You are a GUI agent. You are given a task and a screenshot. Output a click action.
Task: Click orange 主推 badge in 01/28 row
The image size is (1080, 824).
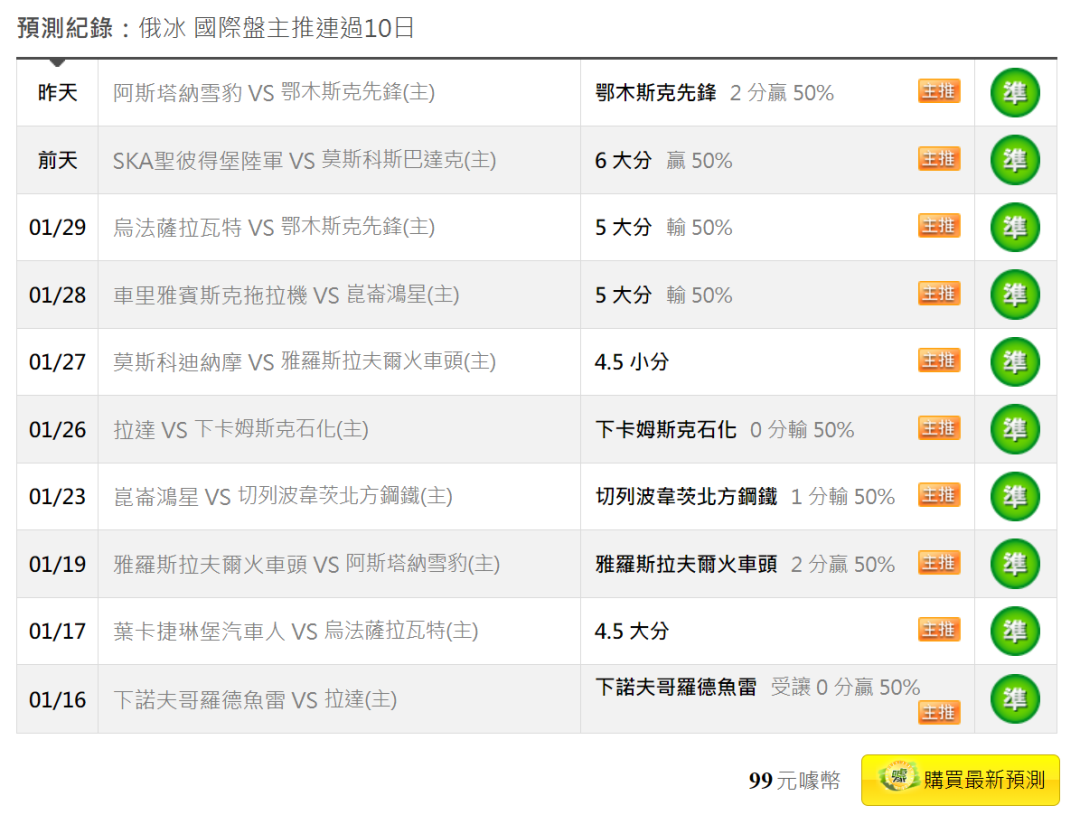click(939, 294)
